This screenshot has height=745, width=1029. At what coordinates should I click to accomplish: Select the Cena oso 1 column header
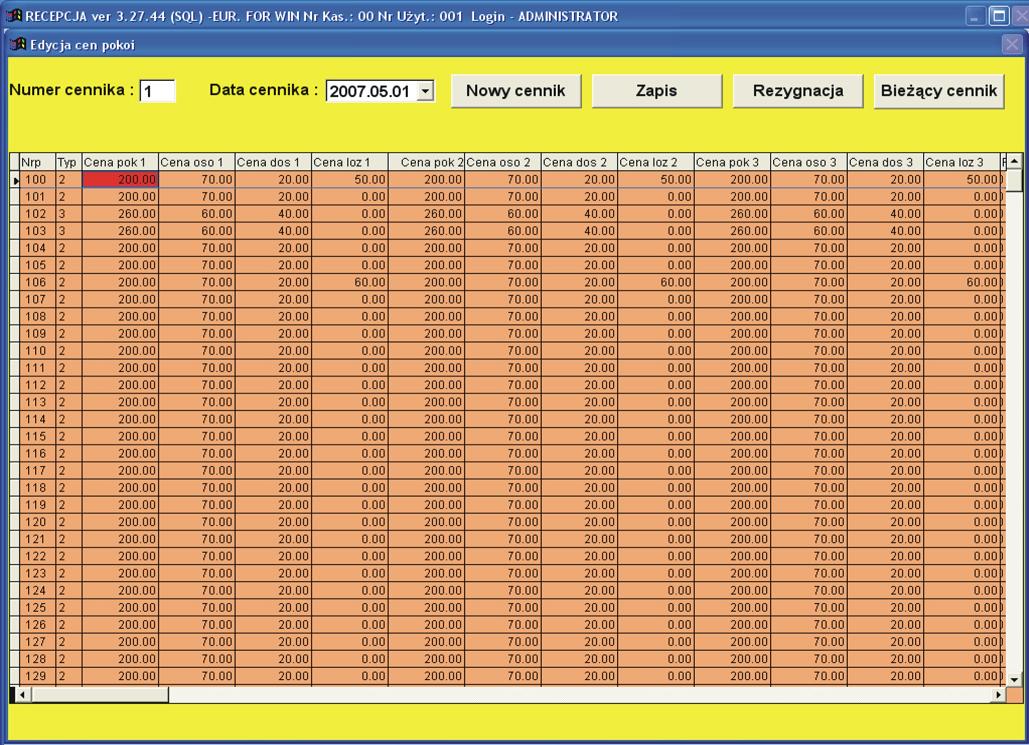197,162
